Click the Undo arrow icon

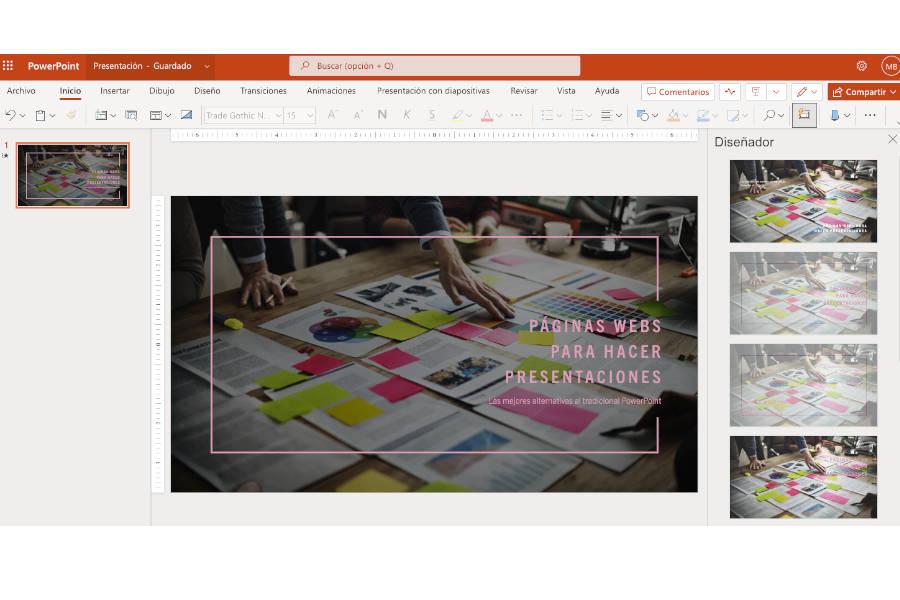(x=10, y=115)
